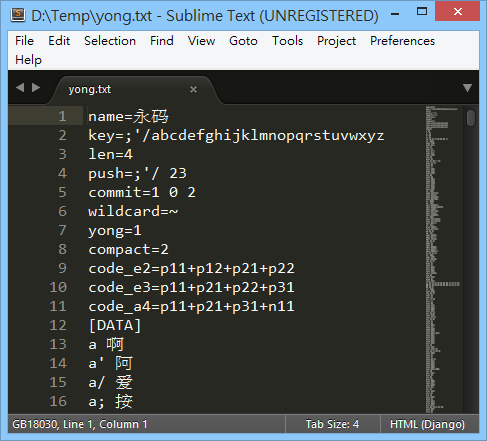Viewport: 487px width, 441px height.
Task: Open the Selection menu
Action: (110, 41)
